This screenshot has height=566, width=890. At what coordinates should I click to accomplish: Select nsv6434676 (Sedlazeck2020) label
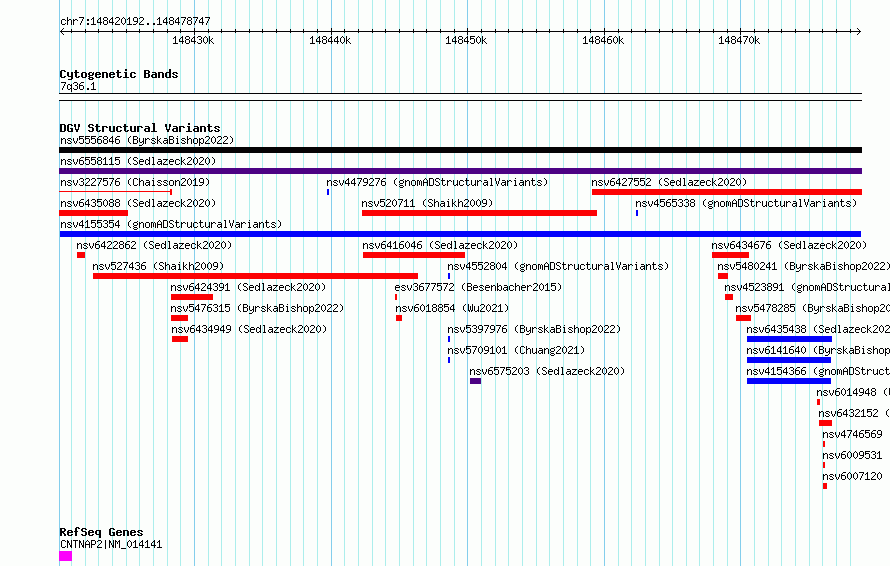point(789,245)
